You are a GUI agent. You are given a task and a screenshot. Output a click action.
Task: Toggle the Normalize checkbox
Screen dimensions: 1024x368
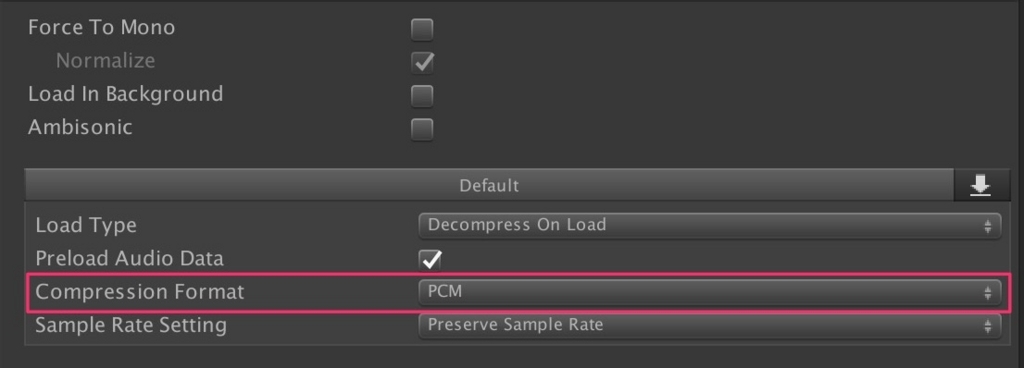point(422,62)
